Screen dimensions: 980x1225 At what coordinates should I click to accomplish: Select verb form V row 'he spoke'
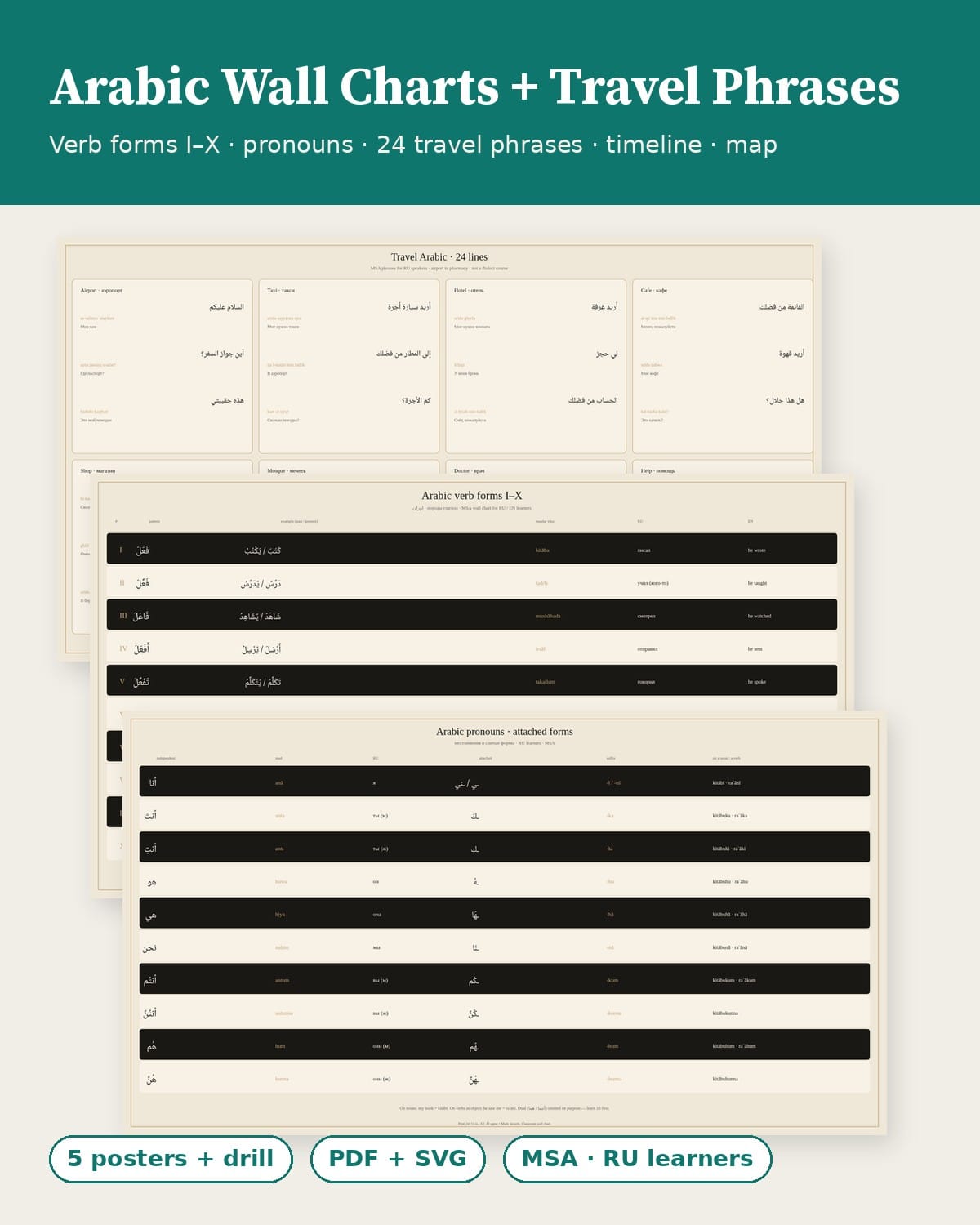coord(472,680)
